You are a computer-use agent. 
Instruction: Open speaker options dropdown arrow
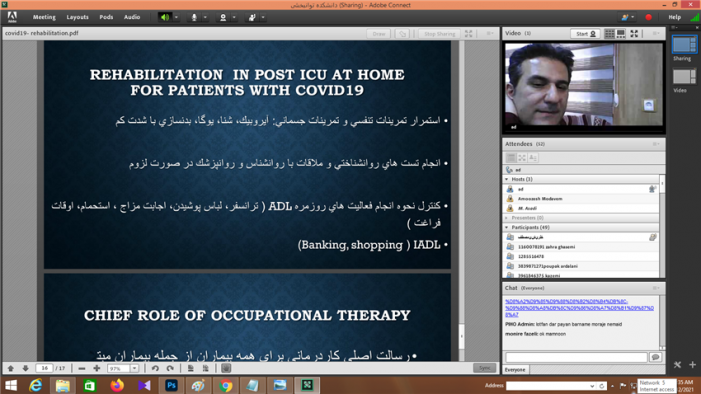point(176,17)
